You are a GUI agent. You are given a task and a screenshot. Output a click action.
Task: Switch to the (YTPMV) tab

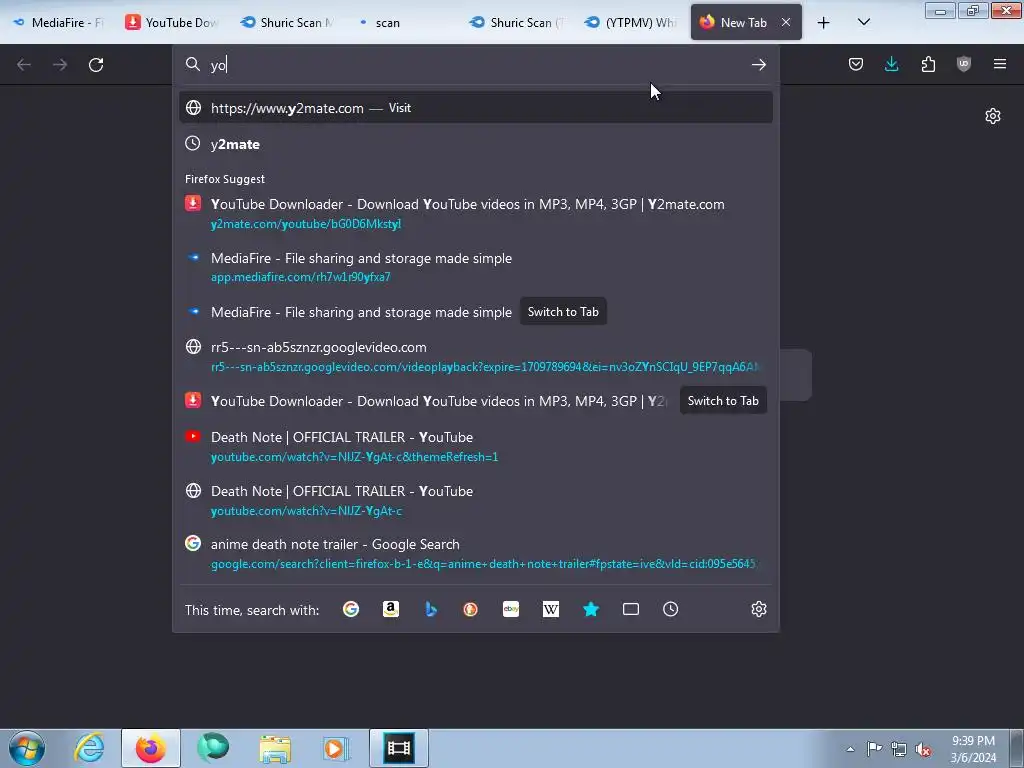click(x=631, y=23)
